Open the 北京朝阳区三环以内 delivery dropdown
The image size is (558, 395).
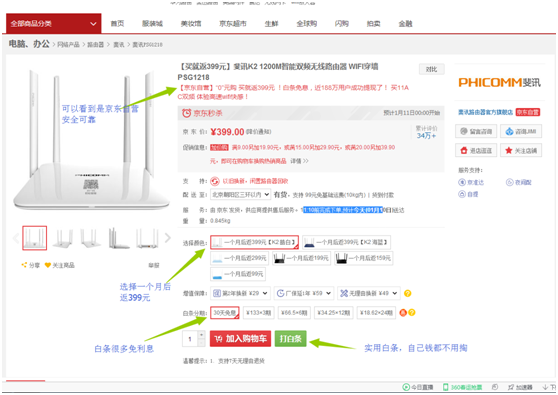241,195
